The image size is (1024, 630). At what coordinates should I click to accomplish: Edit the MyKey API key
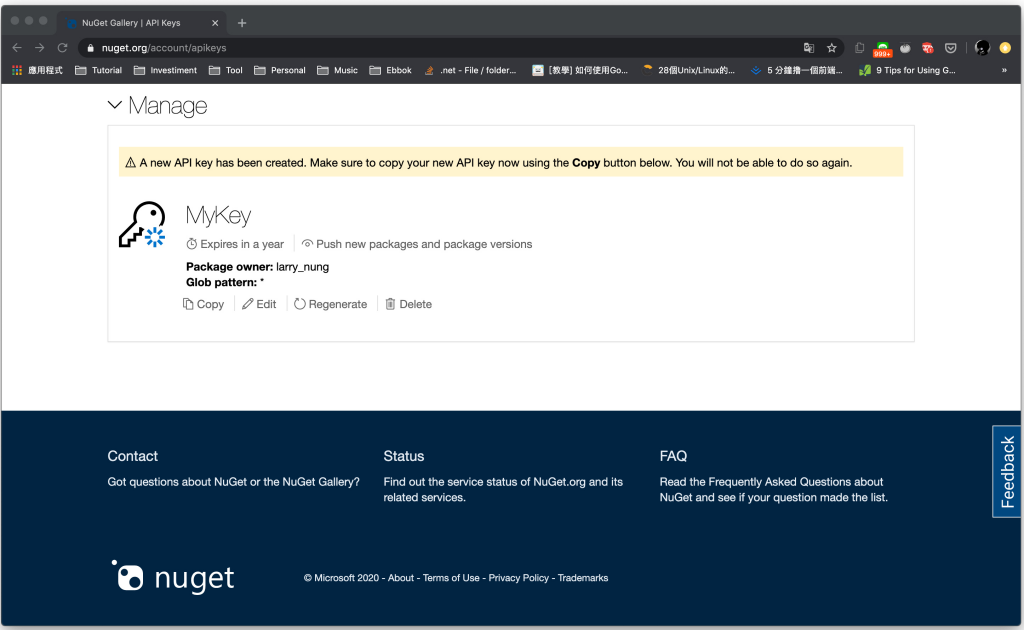[259, 304]
